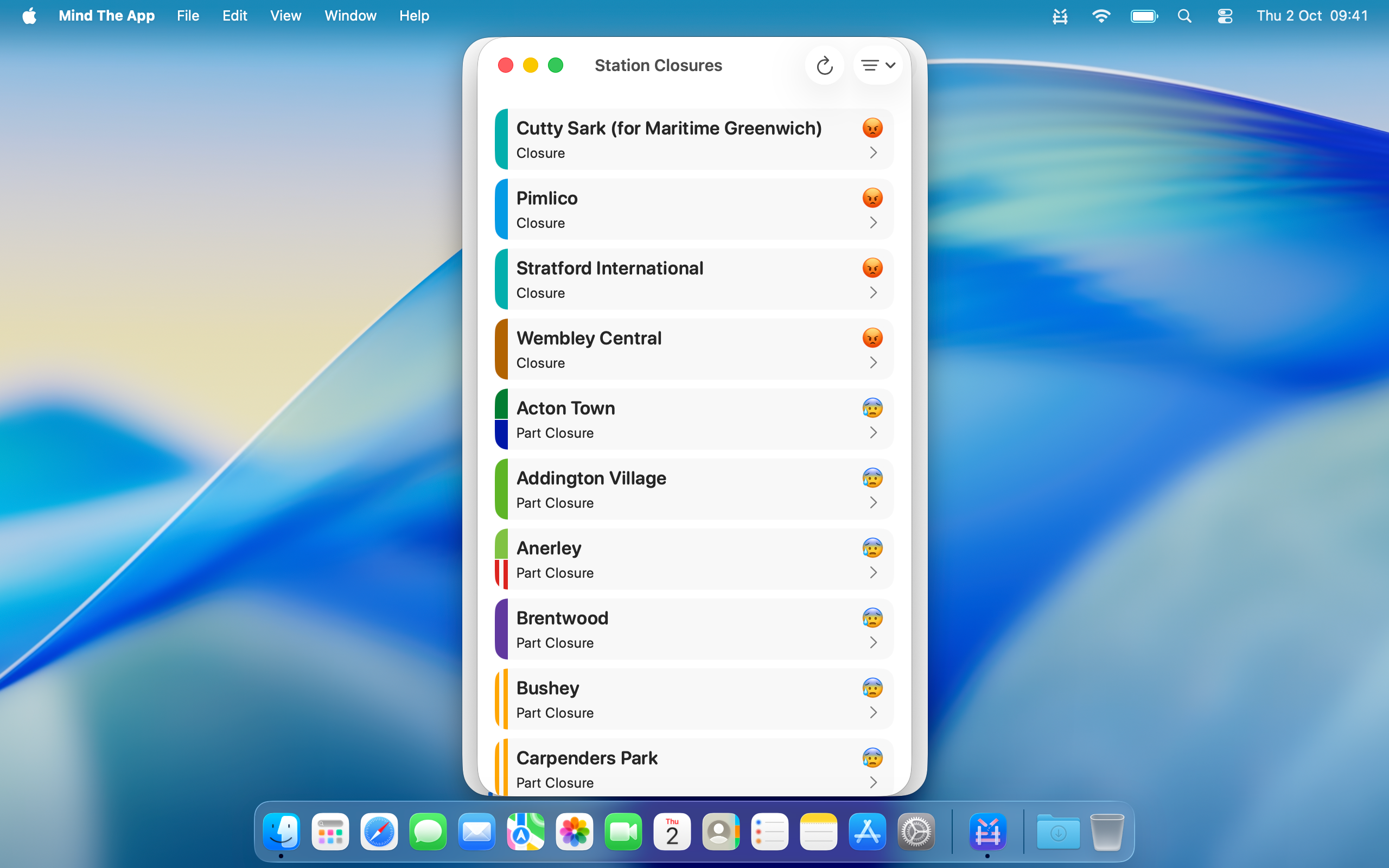The image size is (1389, 868).
Task: Select Stratford International station name
Action: (609, 268)
